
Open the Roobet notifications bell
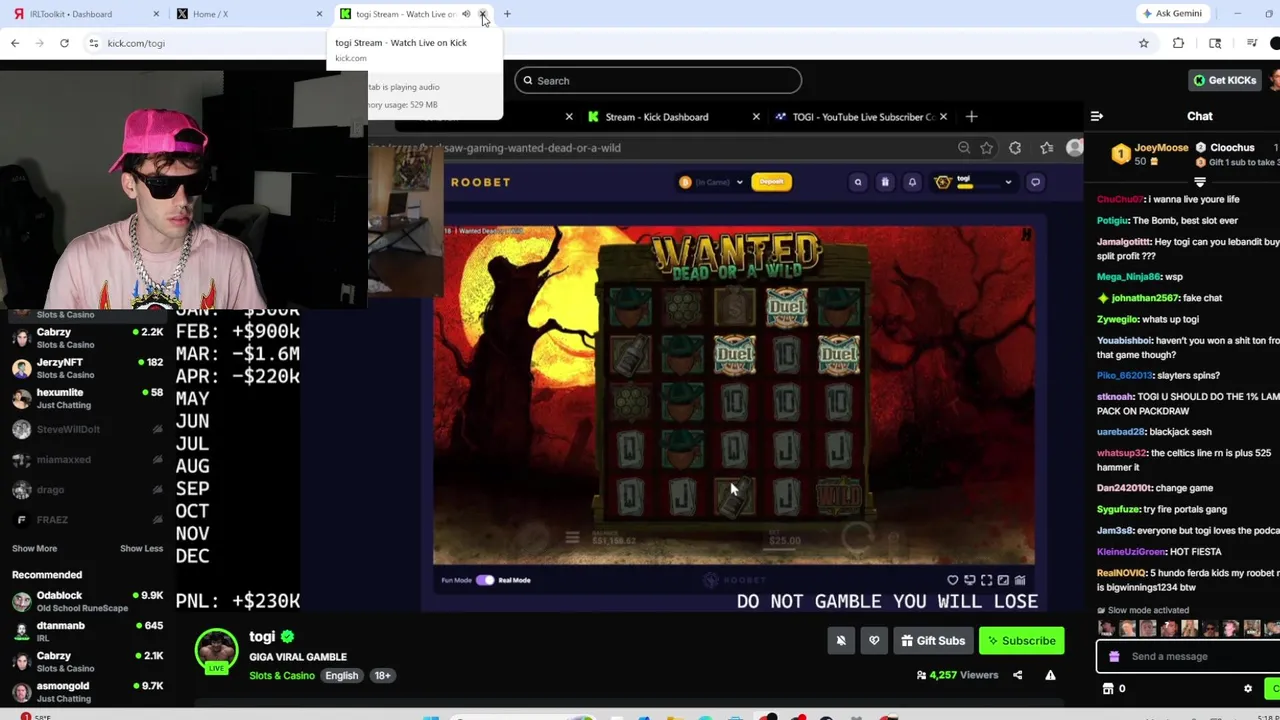pos(912,182)
